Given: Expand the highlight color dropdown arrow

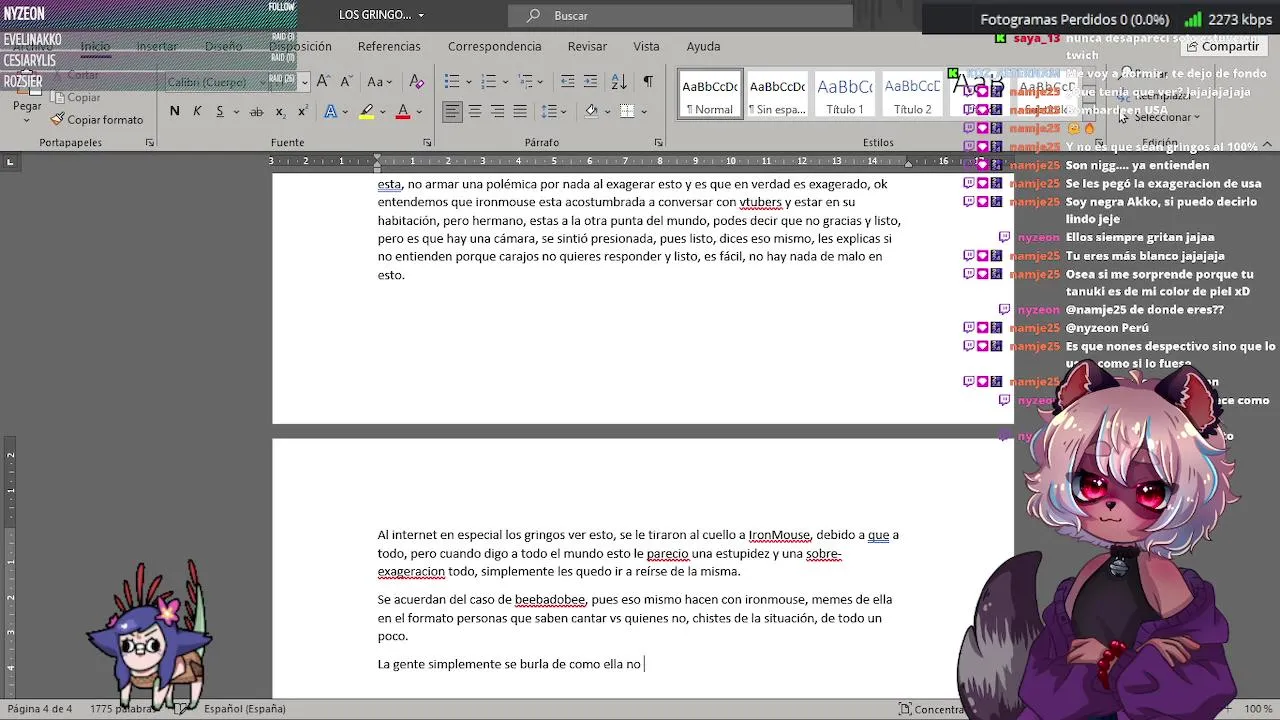Looking at the screenshot, I should (x=382, y=112).
